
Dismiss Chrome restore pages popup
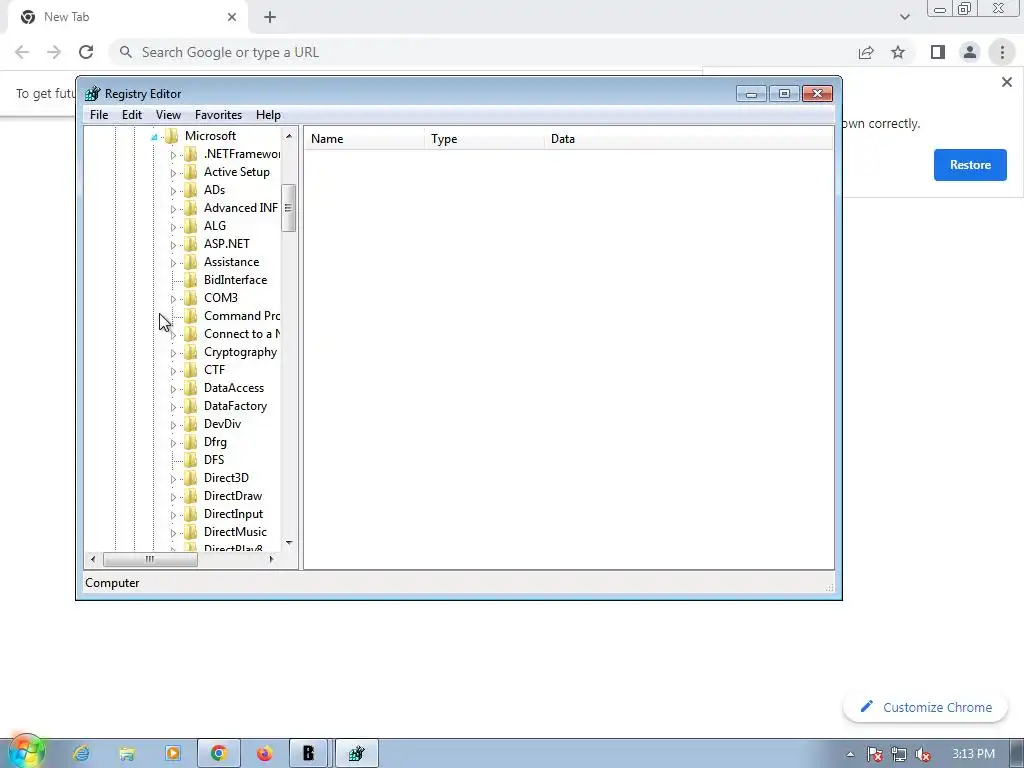(x=1006, y=82)
